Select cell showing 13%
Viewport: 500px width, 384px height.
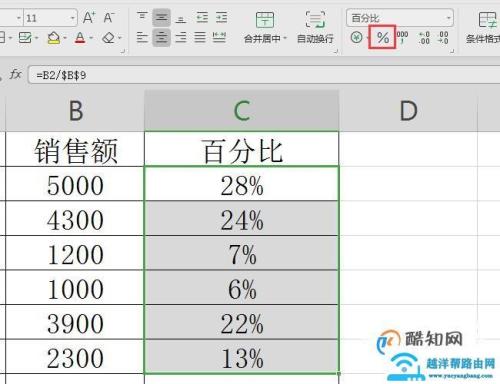coord(242,357)
